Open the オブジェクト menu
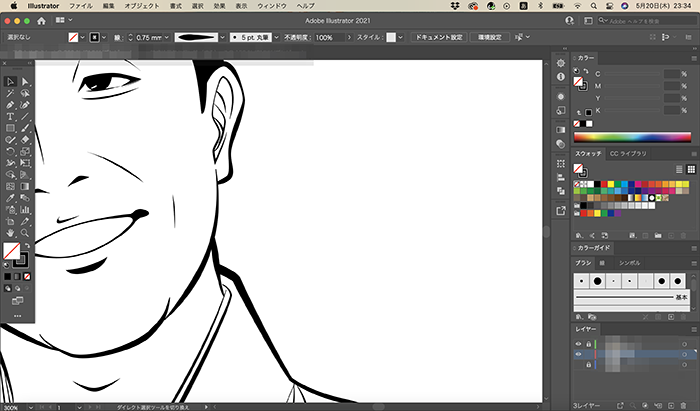Viewport: 700px width, 411px height. click(x=142, y=6)
